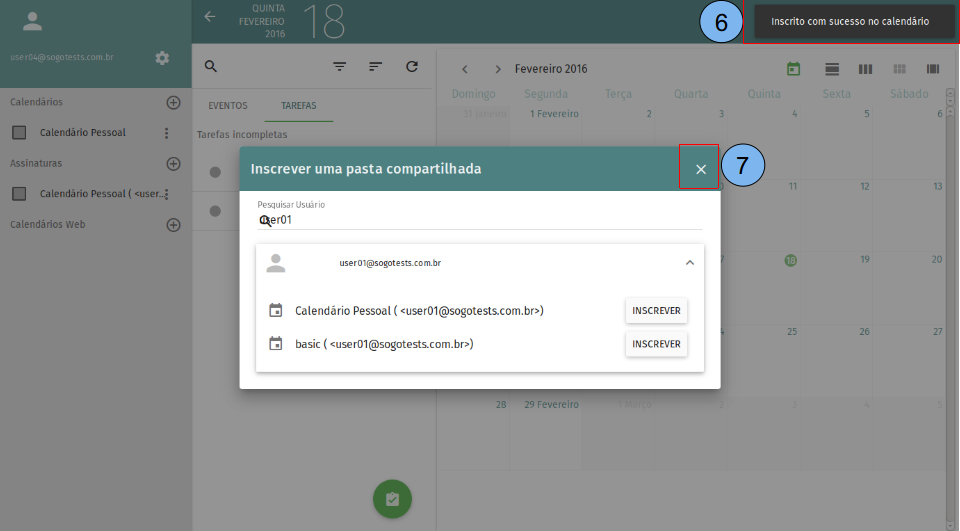Screen dimensions: 960x531
Task: Click the search magnifier icon
Action: coord(210,67)
